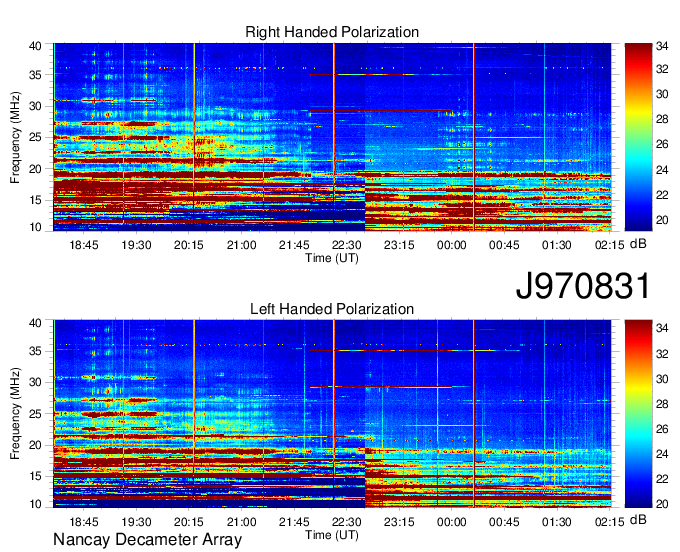
Task: Click 40 MHz tick on Left Handed plot
Action: (x=35, y=323)
